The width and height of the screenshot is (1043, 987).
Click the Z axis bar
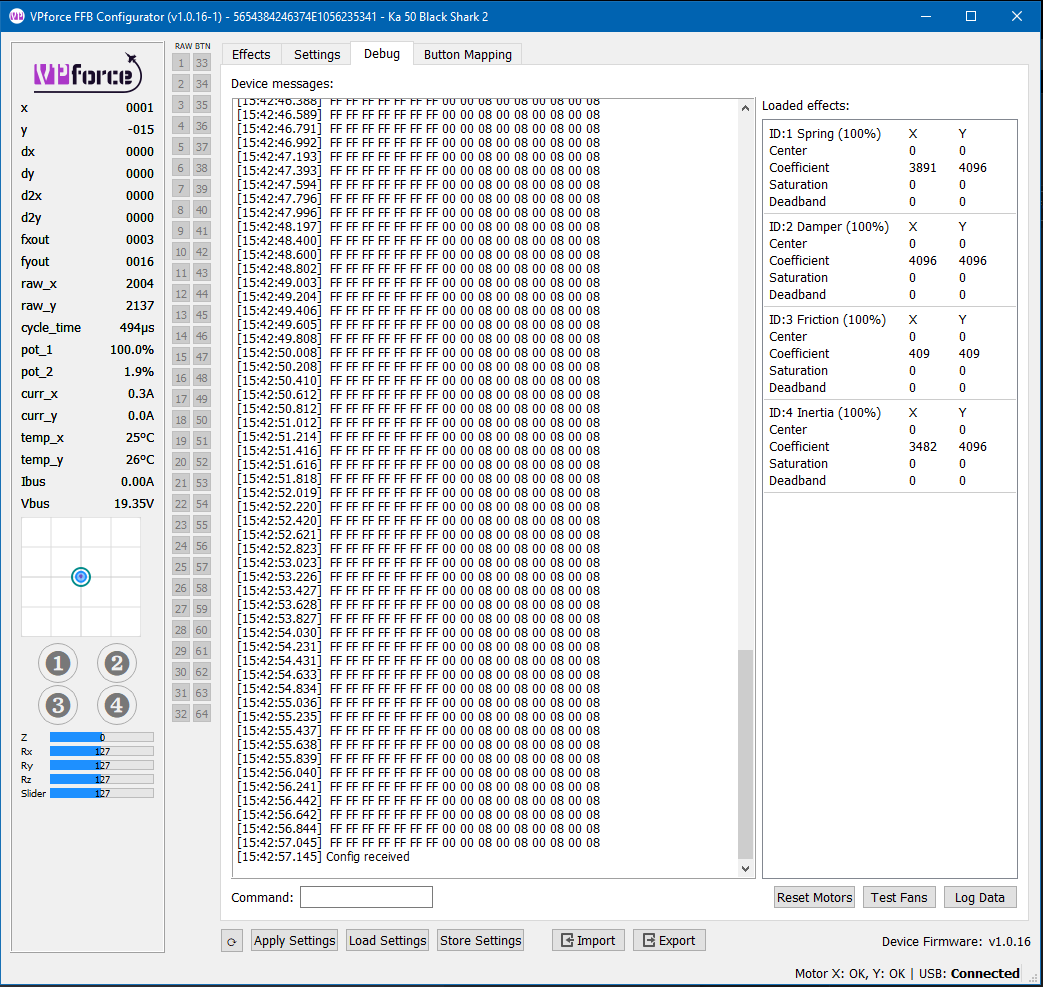pyautogui.click(x=102, y=737)
